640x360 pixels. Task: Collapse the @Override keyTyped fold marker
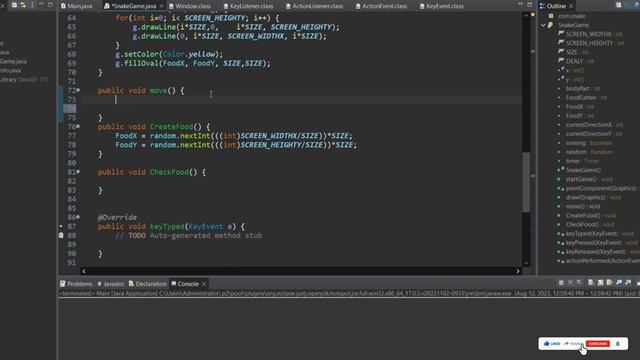[78, 217]
